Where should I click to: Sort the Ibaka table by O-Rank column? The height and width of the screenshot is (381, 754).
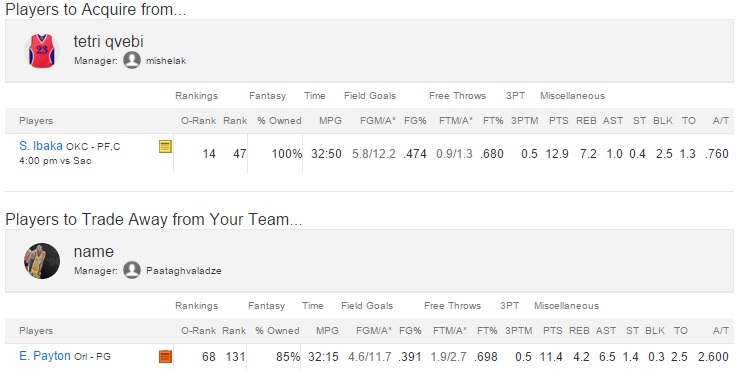click(x=198, y=121)
